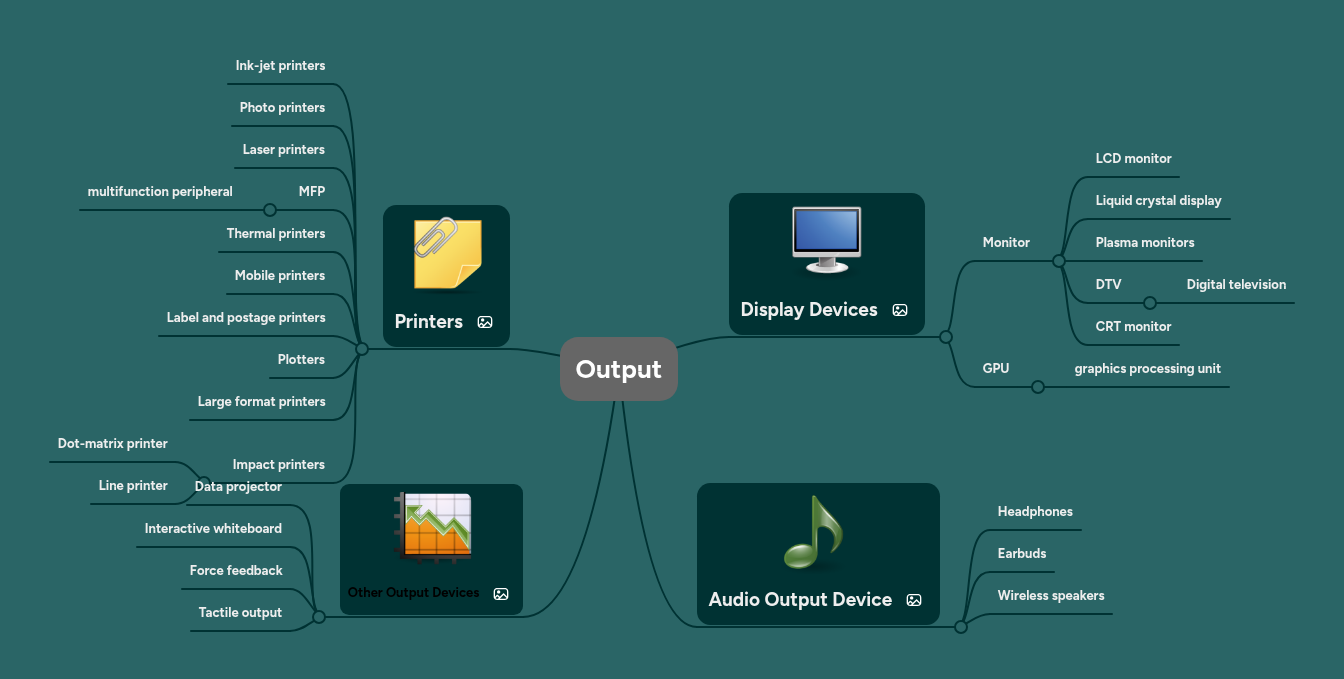Open image indicator next to Audio Output Device
Viewport: 1344px width, 679px height.
914,600
